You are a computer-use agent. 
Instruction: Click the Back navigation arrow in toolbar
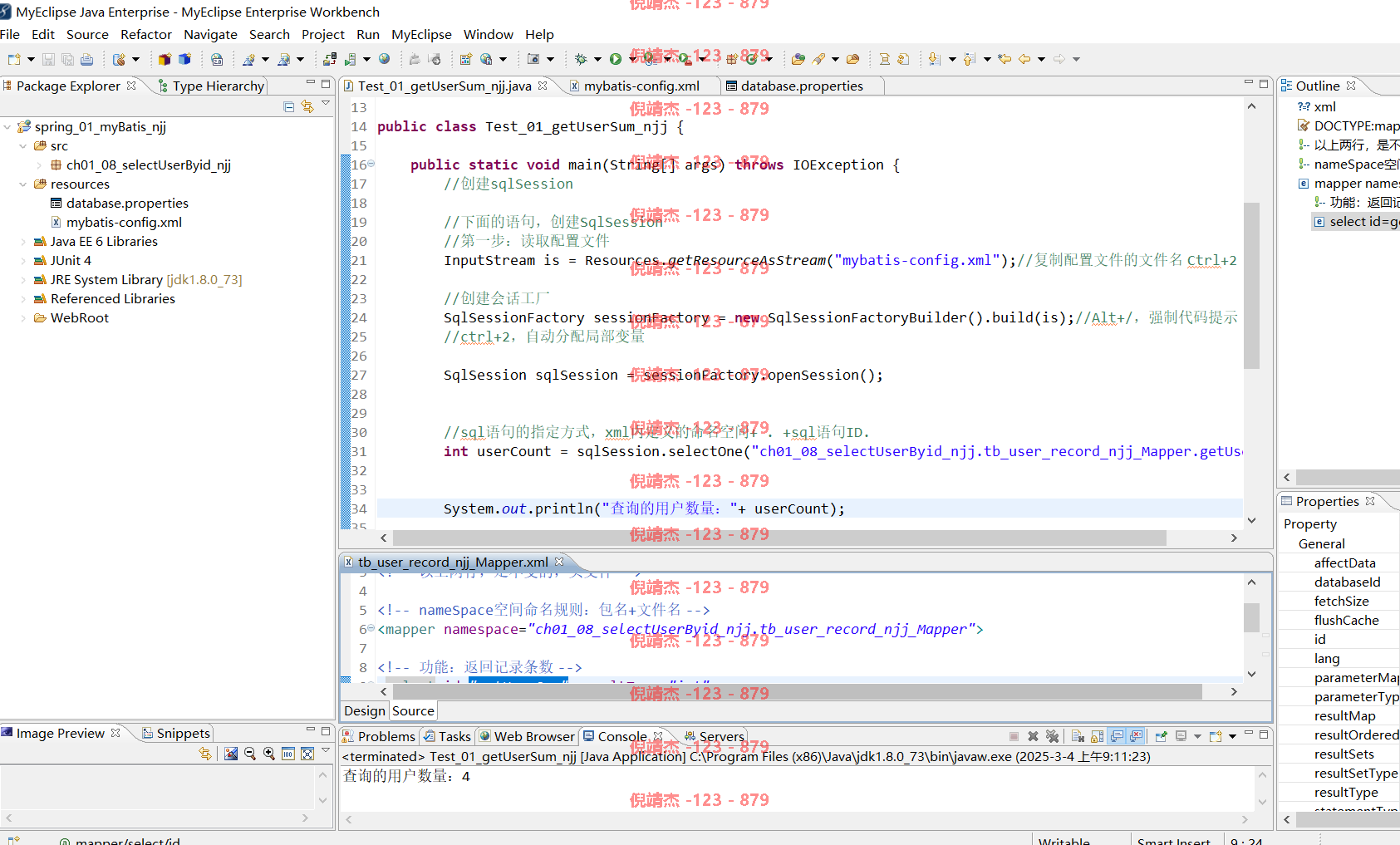[1024, 59]
